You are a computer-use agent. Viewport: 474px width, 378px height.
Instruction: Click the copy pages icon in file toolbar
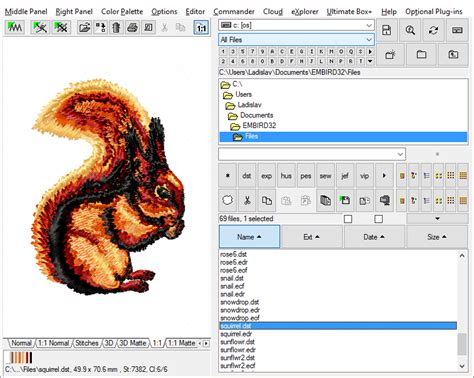[x=266, y=200]
